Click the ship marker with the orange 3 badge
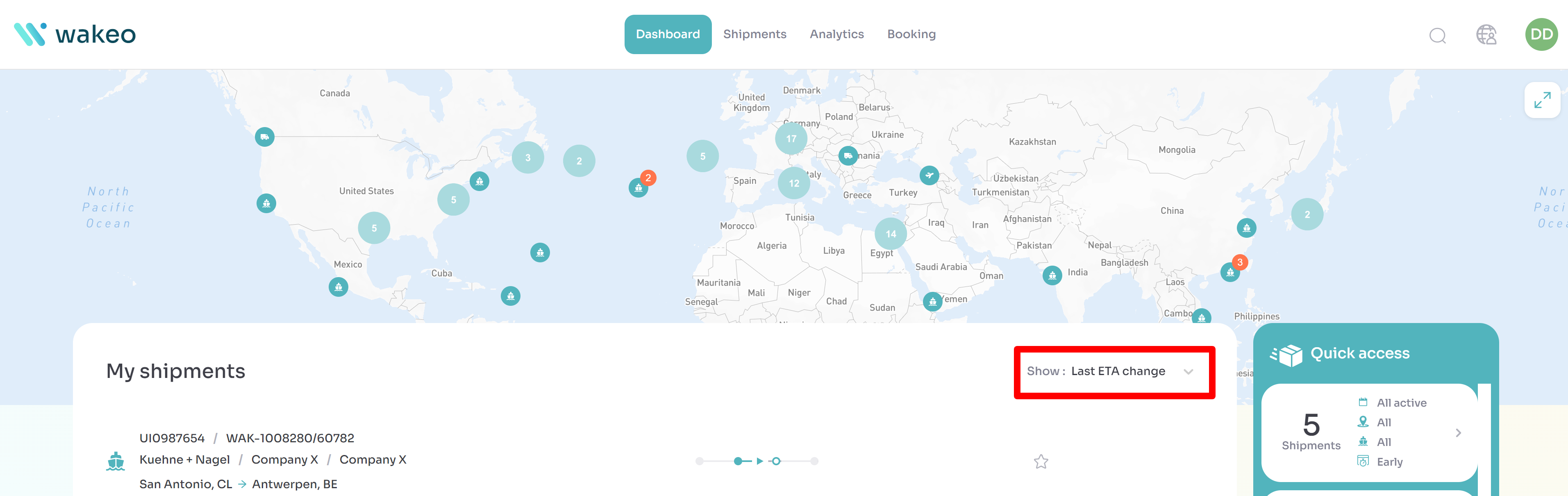The image size is (1568, 496). [1230, 271]
